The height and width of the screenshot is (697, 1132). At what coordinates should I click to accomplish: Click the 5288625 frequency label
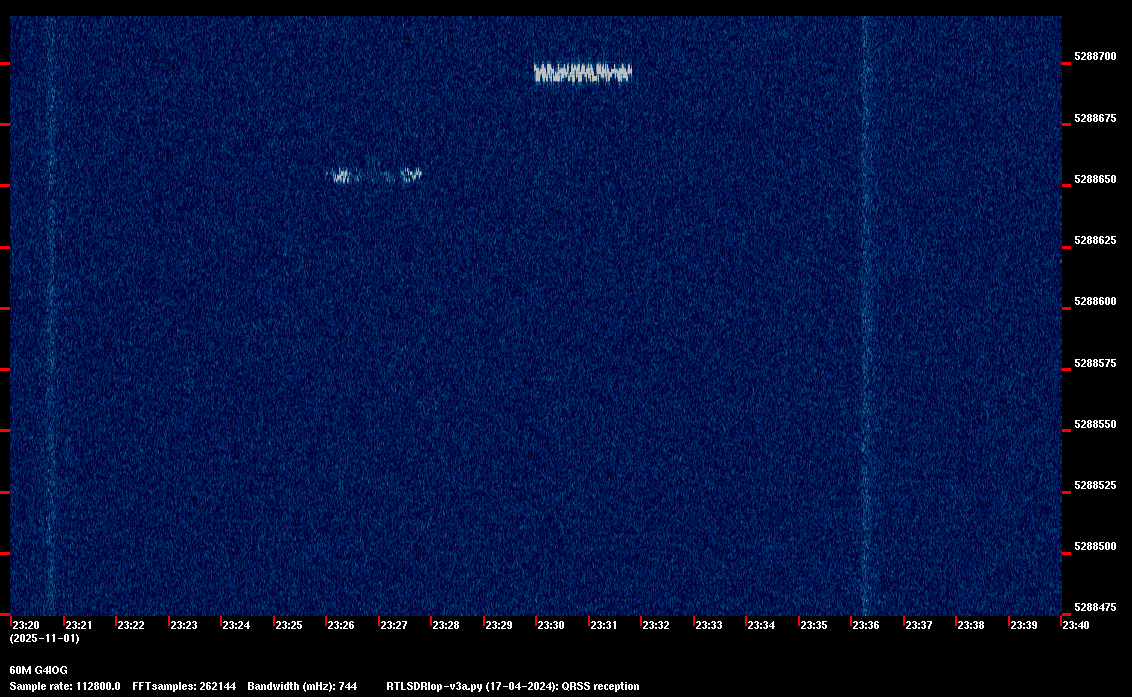(1094, 240)
